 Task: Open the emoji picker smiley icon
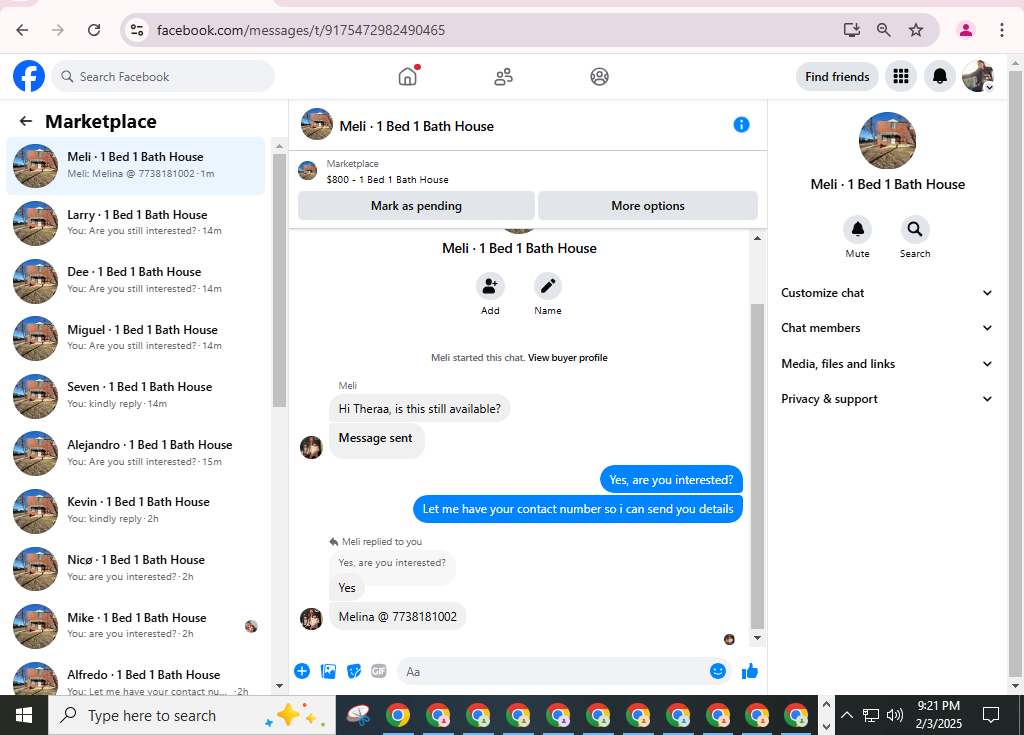718,671
